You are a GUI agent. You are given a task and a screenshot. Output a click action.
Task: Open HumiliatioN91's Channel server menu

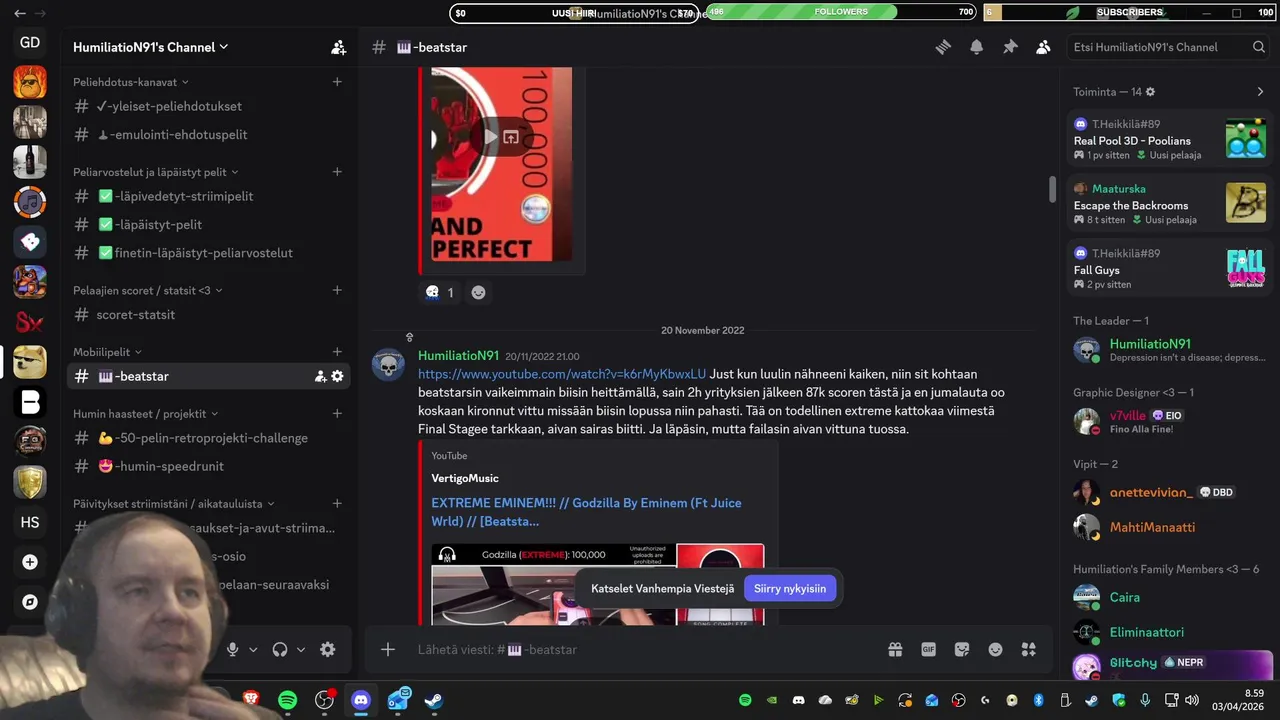(x=150, y=47)
